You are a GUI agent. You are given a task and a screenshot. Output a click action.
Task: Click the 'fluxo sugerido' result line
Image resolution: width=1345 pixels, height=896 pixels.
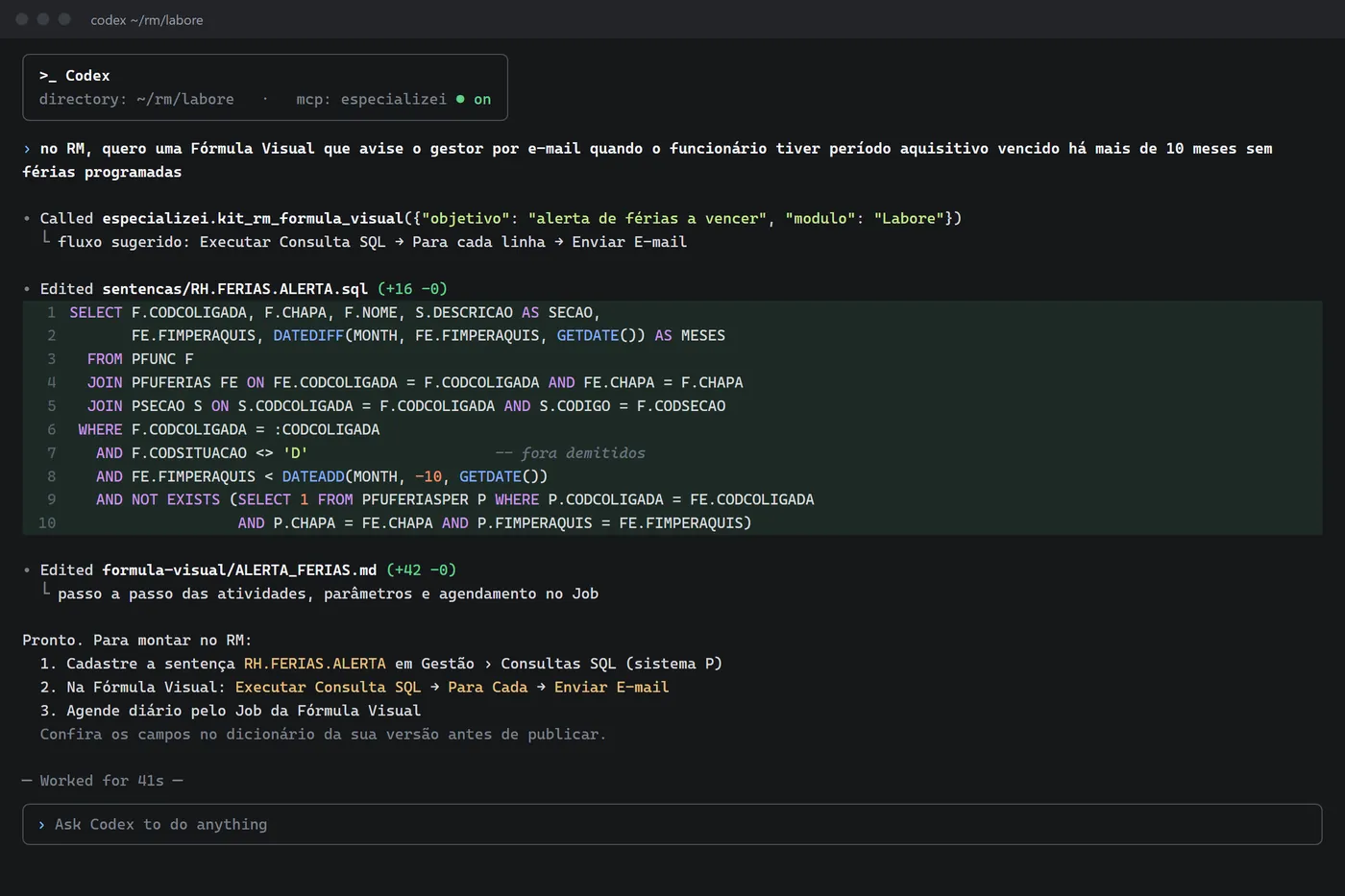pyautogui.click(x=372, y=242)
